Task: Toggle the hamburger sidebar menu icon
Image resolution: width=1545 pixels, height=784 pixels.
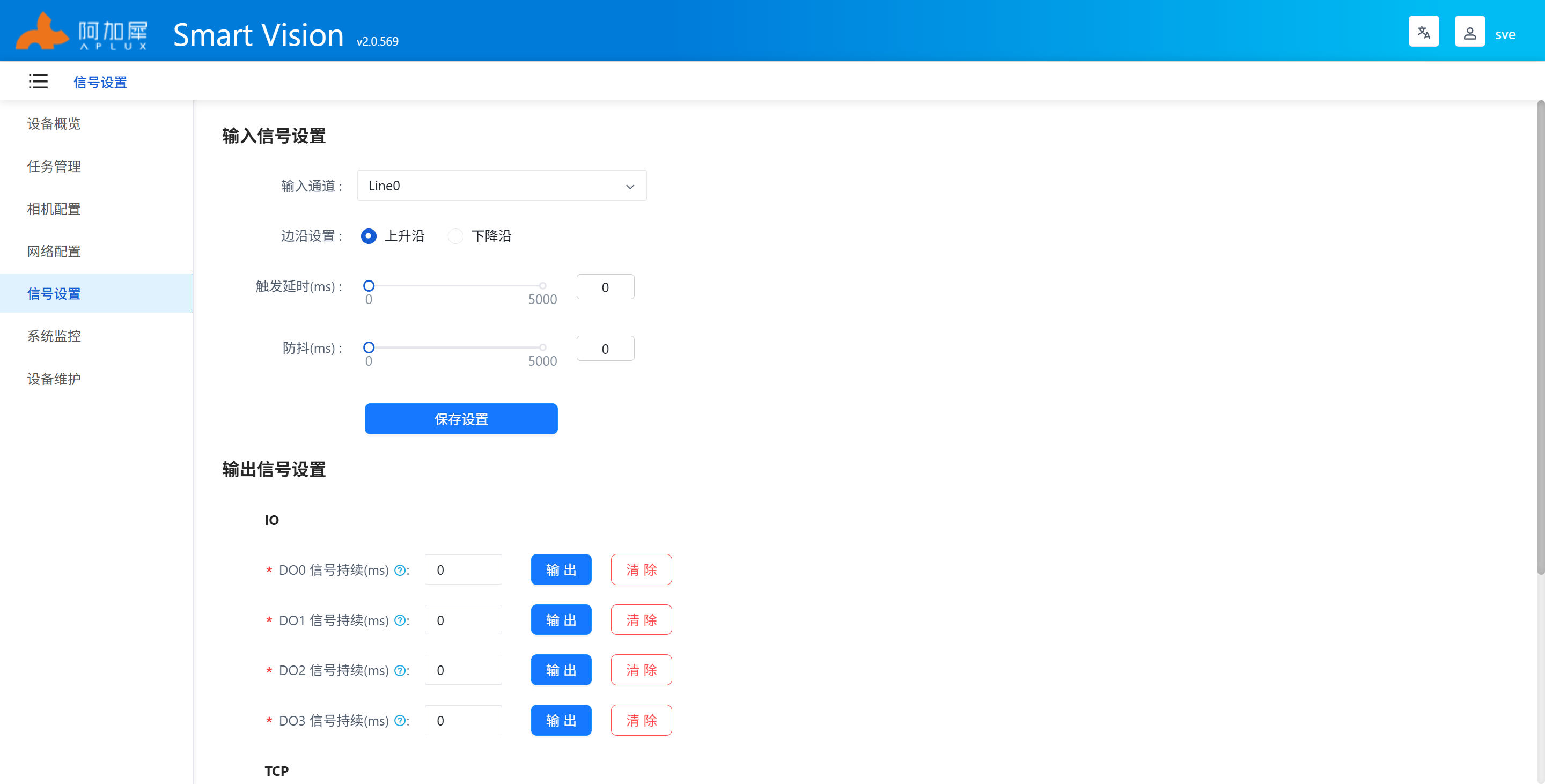Action: tap(38, 82)
